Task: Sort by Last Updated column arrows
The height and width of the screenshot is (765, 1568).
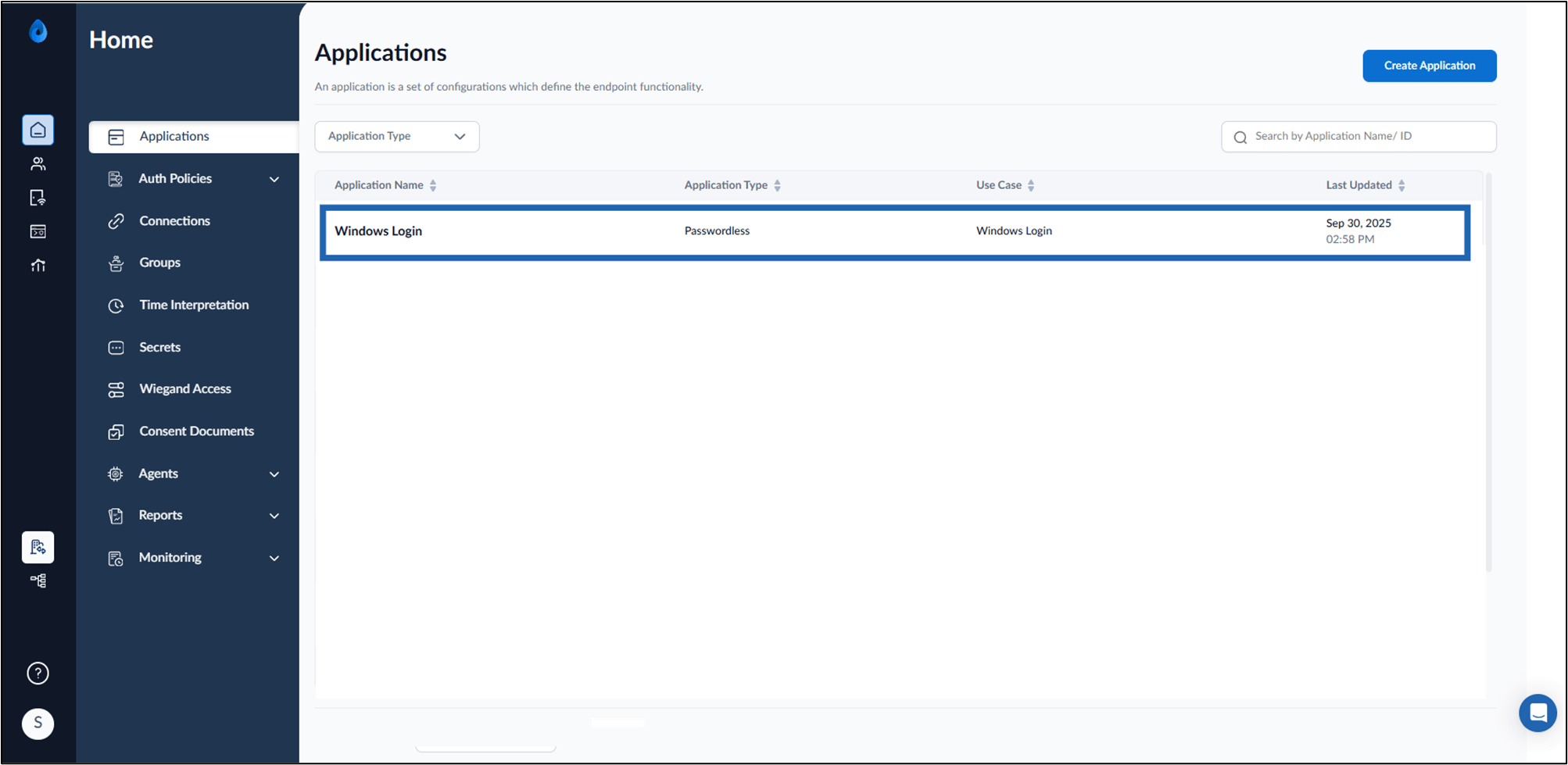Action: click(1402, 185)
